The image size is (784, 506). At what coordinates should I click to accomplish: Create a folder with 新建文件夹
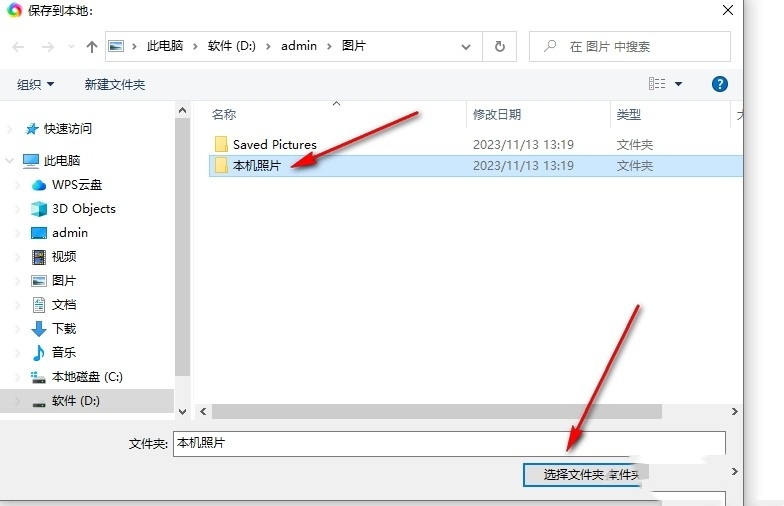pyautogui.click(x=114, y=84)
